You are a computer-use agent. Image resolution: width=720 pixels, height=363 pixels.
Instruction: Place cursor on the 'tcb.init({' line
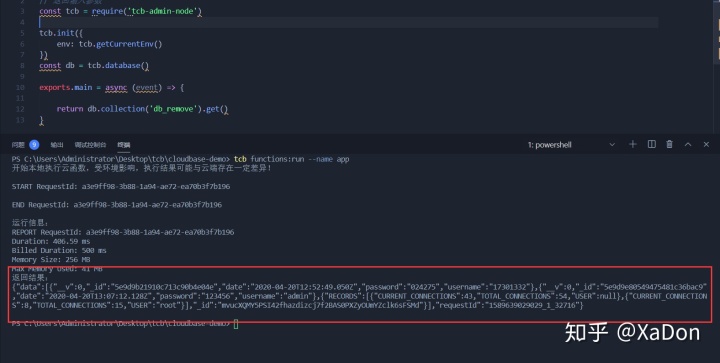61,33
